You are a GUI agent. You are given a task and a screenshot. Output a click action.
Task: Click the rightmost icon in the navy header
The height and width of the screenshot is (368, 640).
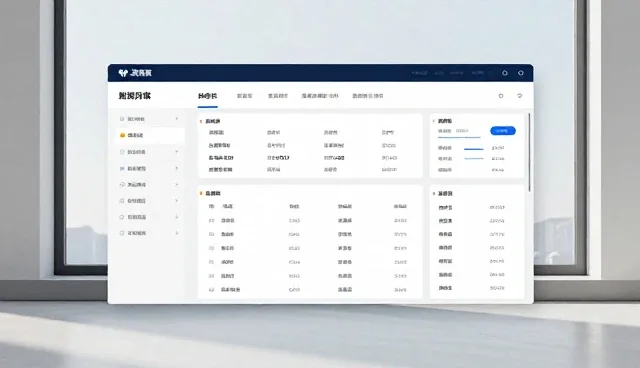(x=520, y=73)
